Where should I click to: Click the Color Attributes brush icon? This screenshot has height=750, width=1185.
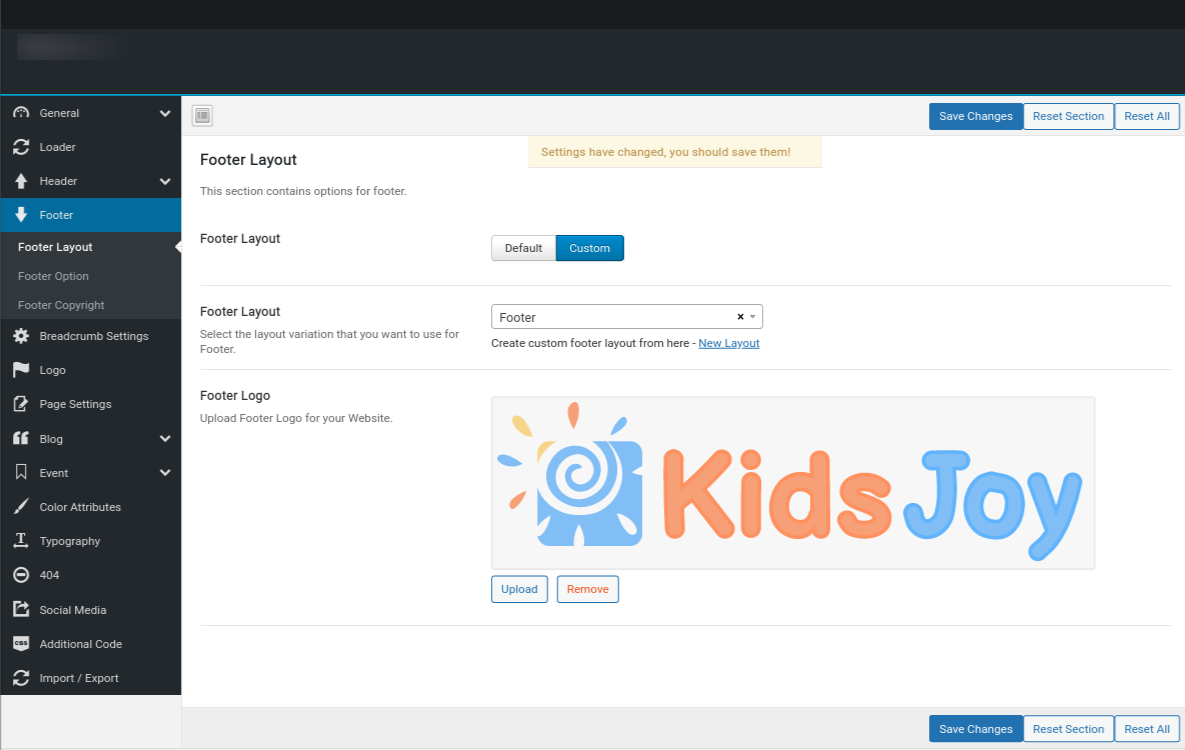(x=21, y=507)
